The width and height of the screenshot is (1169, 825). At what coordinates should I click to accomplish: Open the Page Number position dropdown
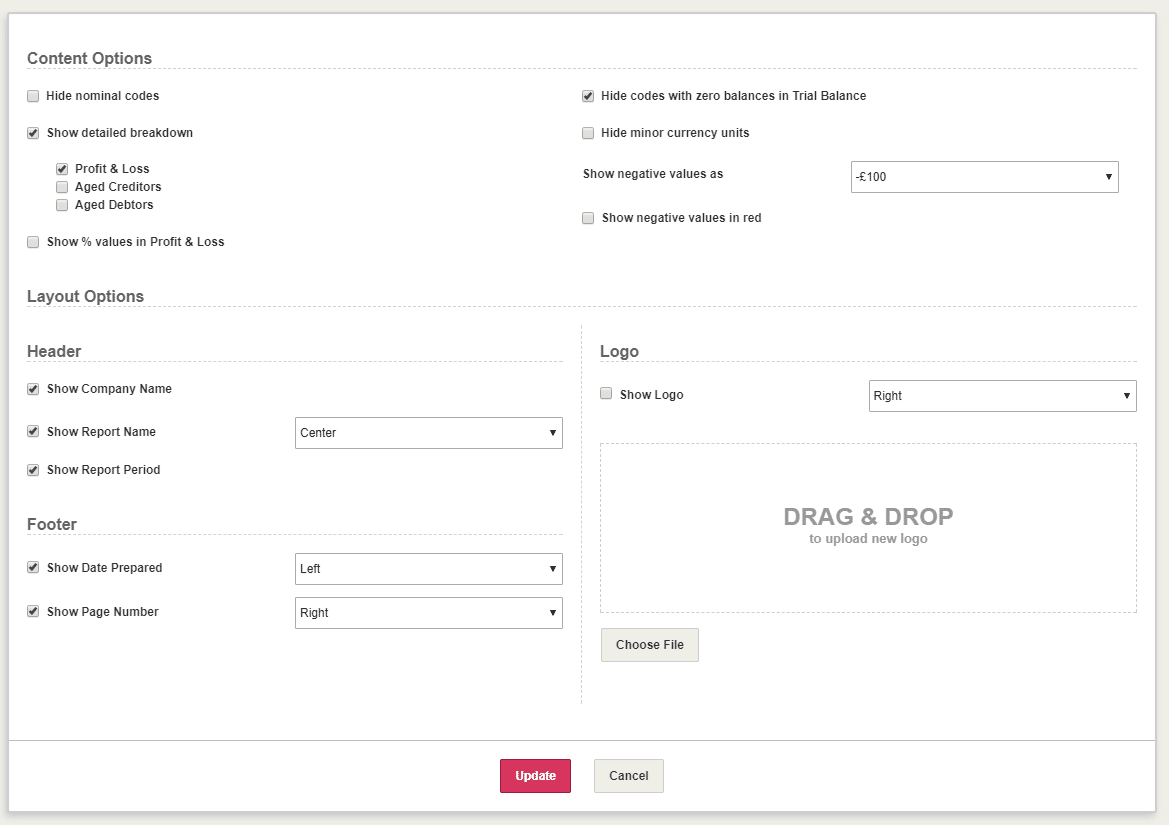428,613
